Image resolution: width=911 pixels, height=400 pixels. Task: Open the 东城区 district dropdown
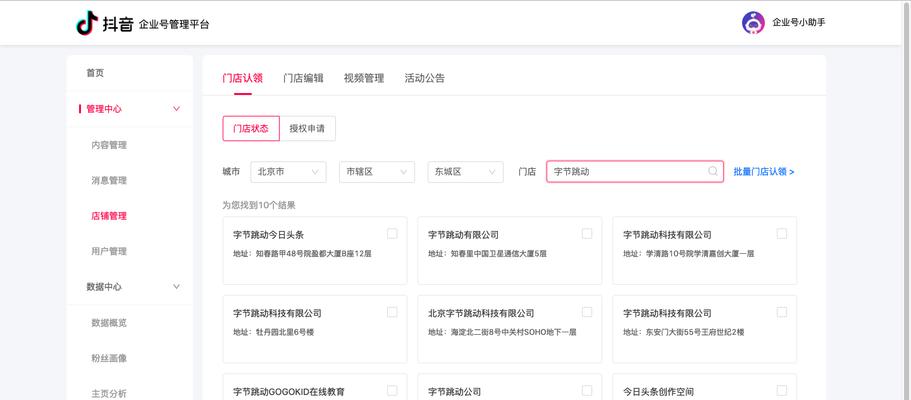(x=465, y=172)
